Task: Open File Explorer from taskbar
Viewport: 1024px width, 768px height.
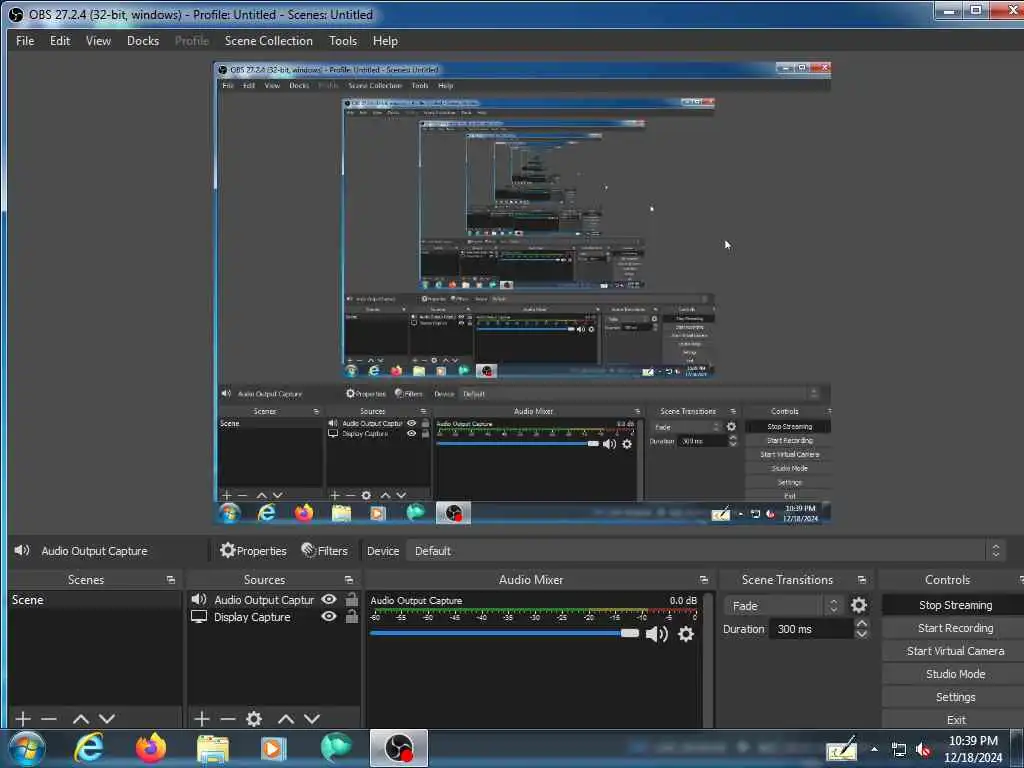Action: point(213,748)
